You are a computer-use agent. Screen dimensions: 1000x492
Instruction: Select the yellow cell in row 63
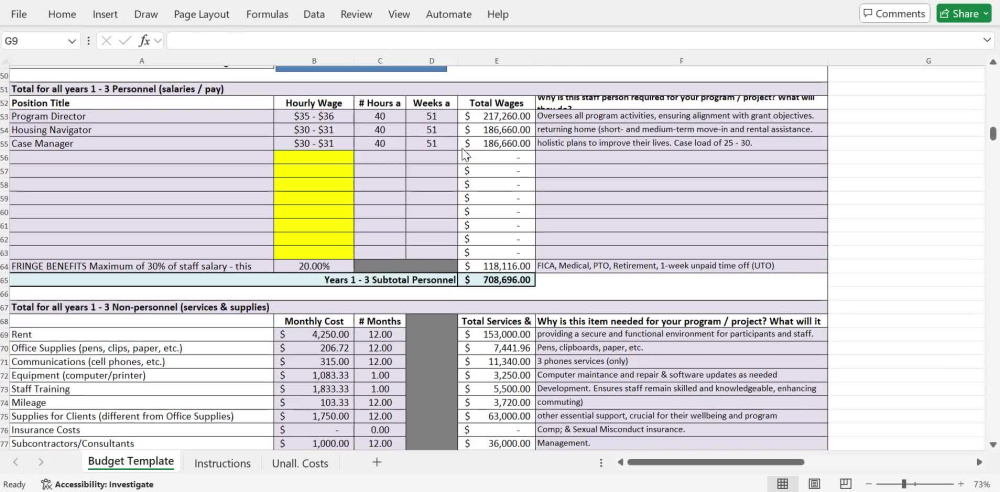(314, 253)
